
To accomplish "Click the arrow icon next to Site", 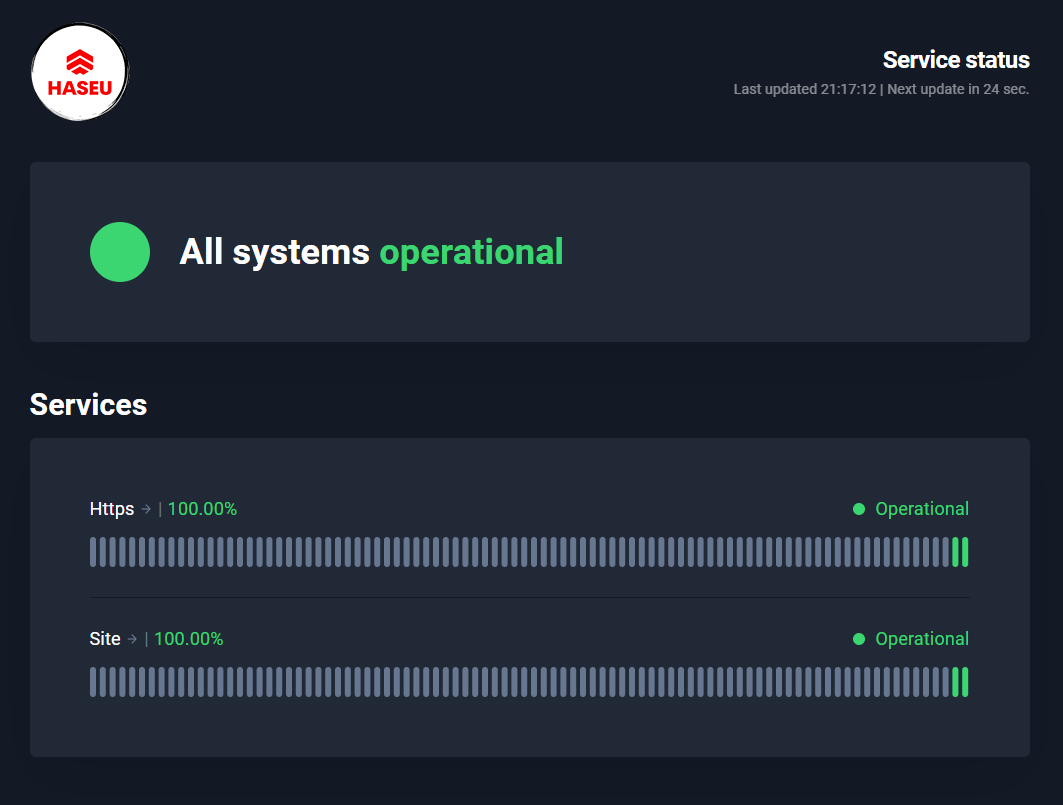I will coord(132,639).
